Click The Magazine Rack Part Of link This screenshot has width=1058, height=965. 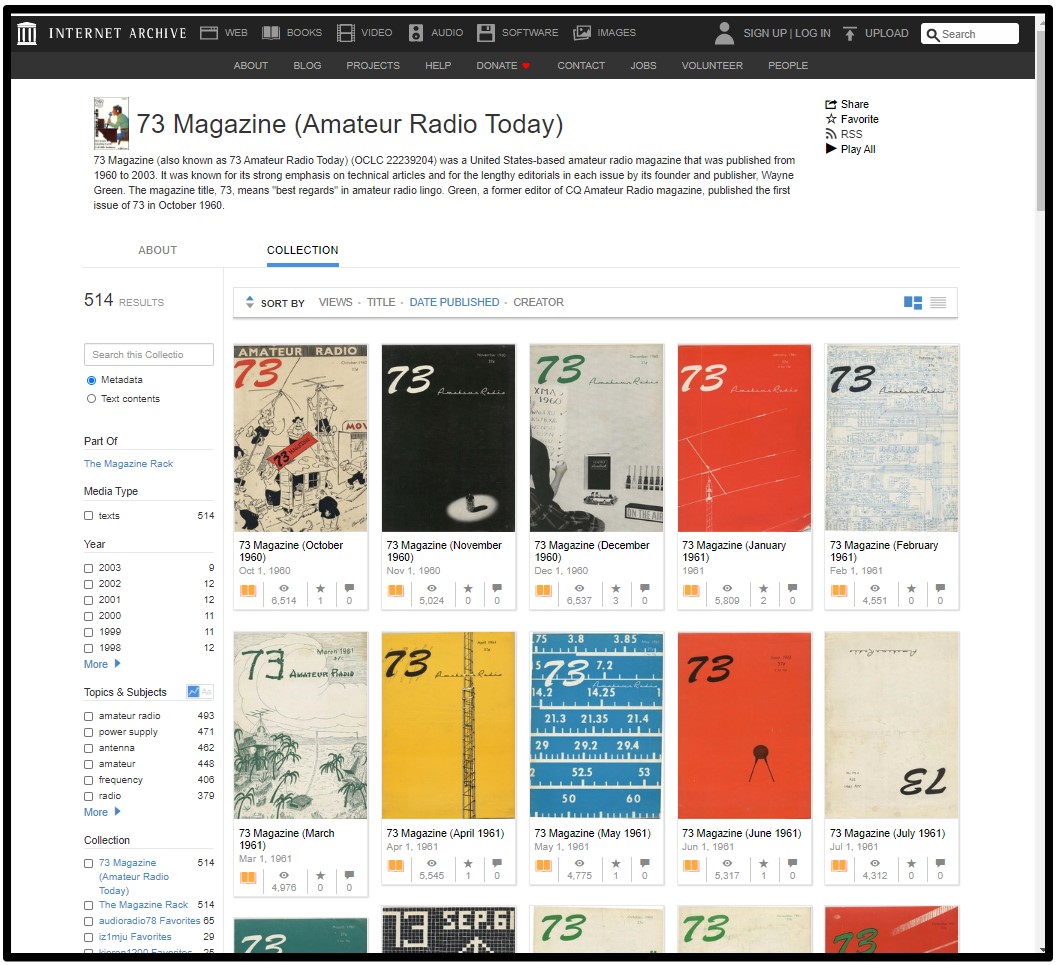tap(128, 464)
